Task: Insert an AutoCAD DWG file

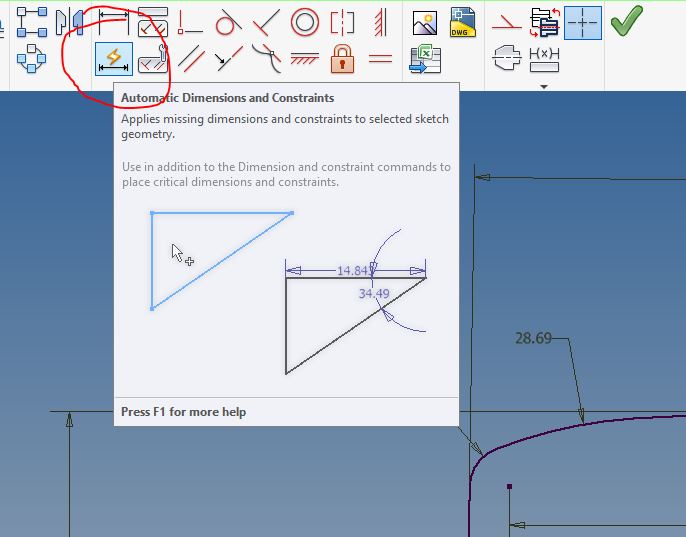Action: pos(462,22)
